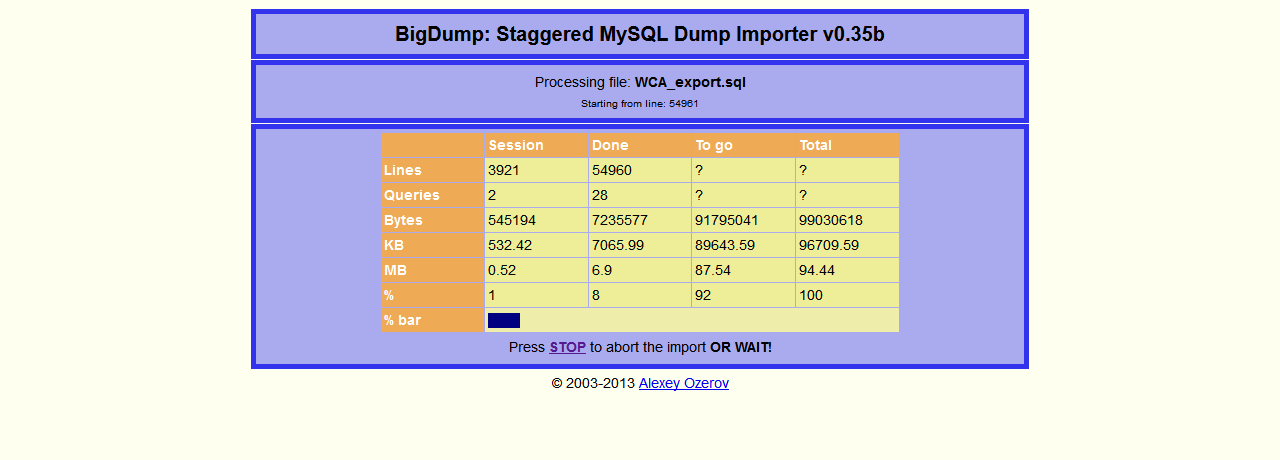The image size is (1280, 460).
Task: Click the © 2003-2013 copyright text
Action: tap(593, 383)
